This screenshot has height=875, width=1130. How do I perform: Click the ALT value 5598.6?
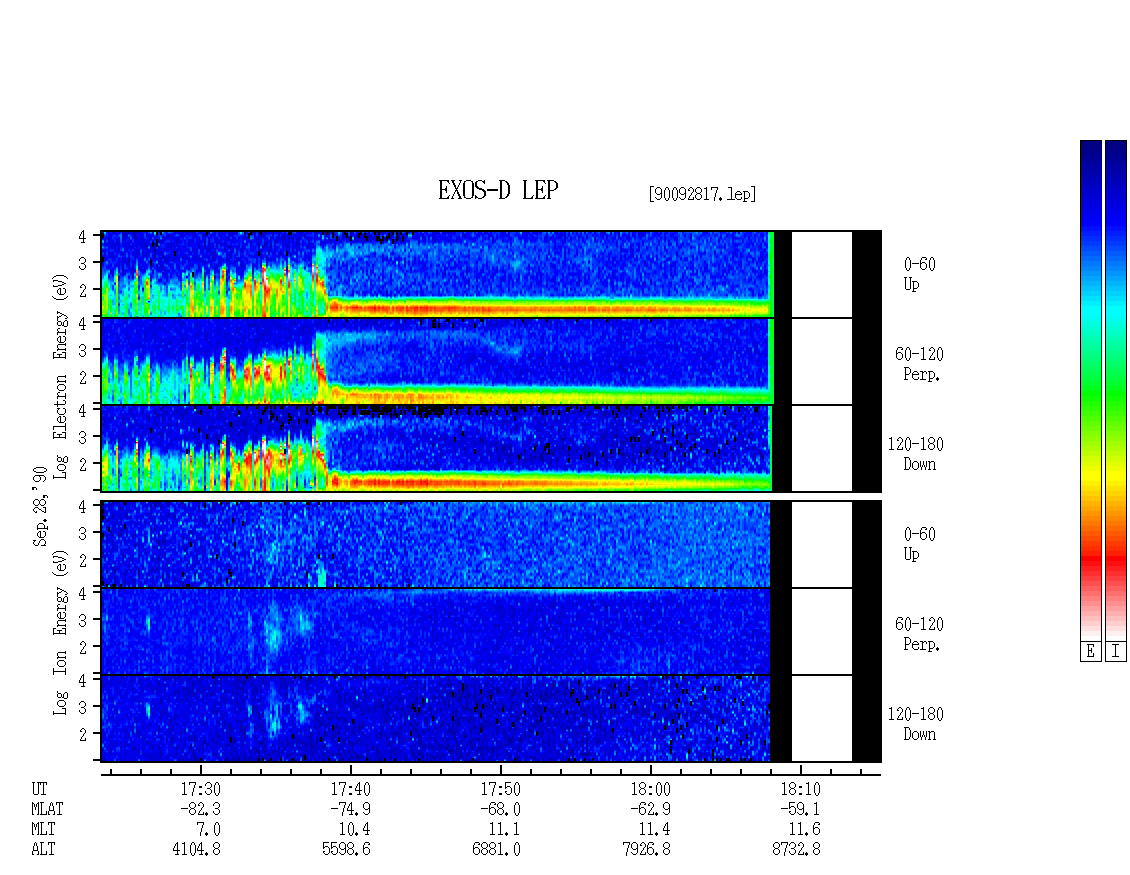(x=347, y=849)
